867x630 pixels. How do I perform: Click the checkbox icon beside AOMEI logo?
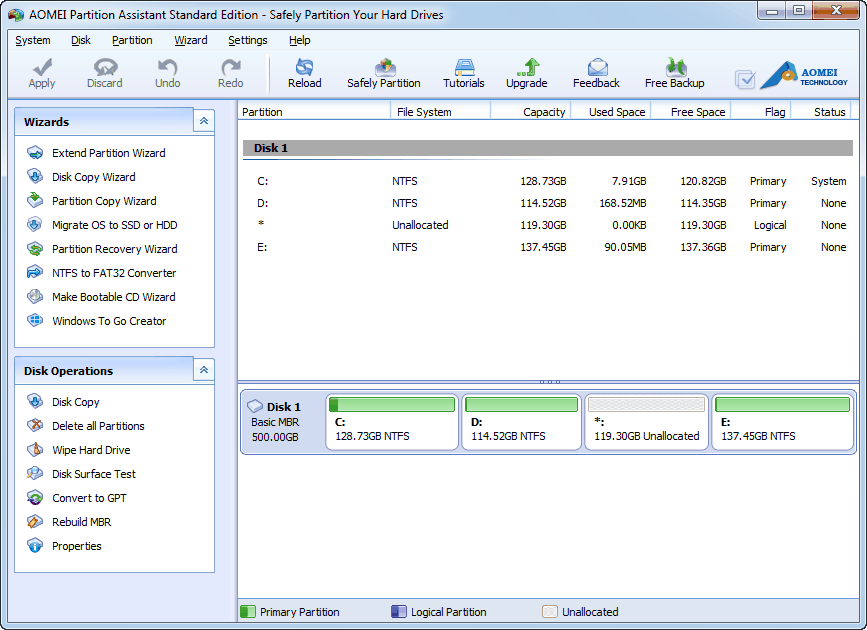745,80
